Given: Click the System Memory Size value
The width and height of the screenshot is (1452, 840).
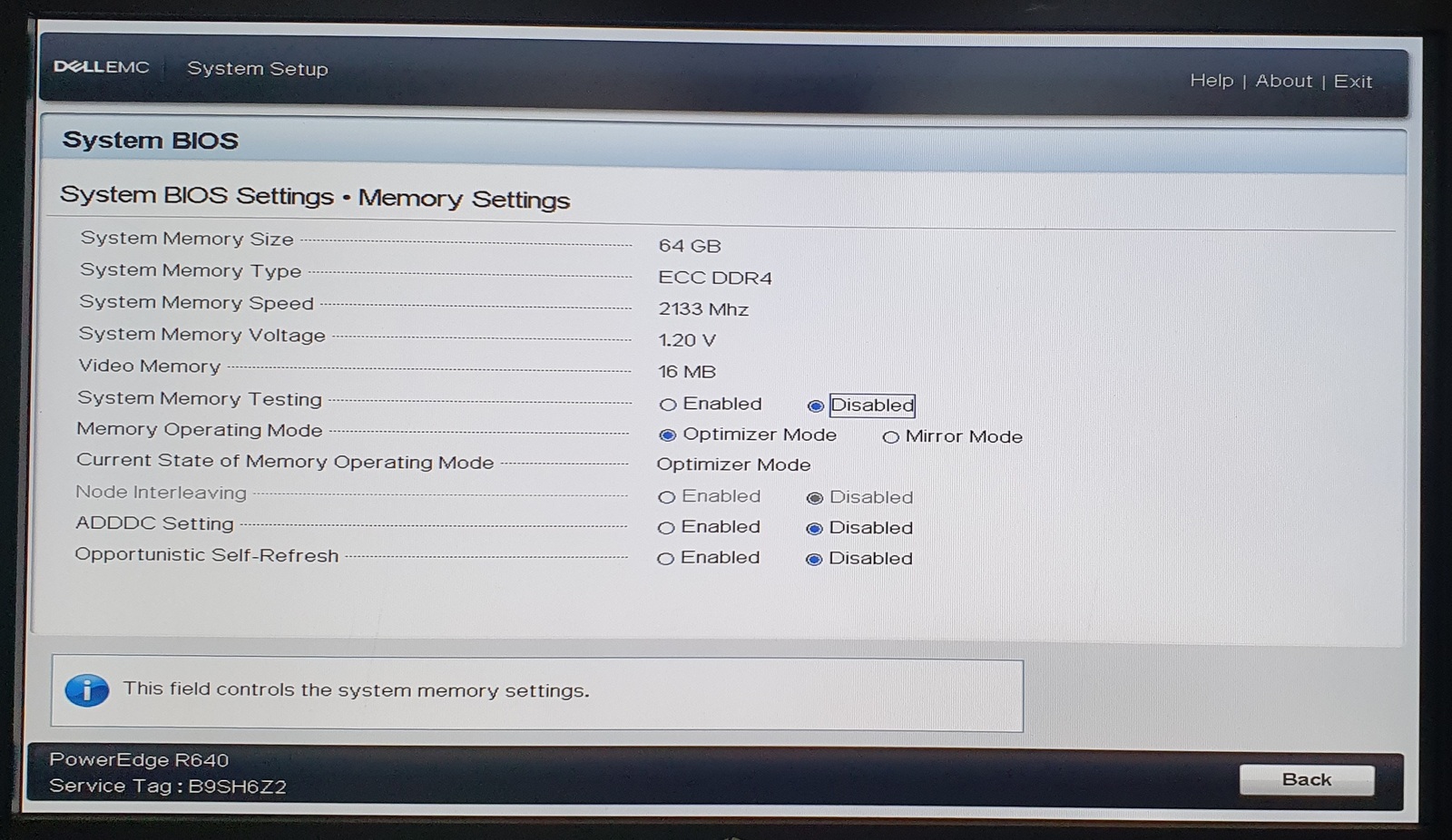Looking at the screenshot, I should tap(690, 246).
